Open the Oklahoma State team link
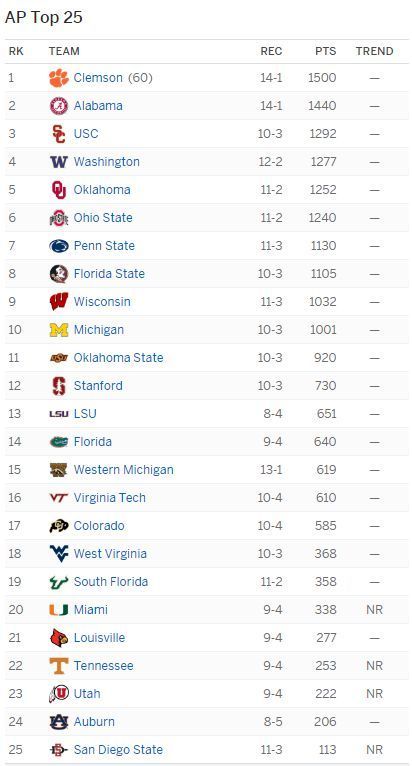 (x=118, y=358)
